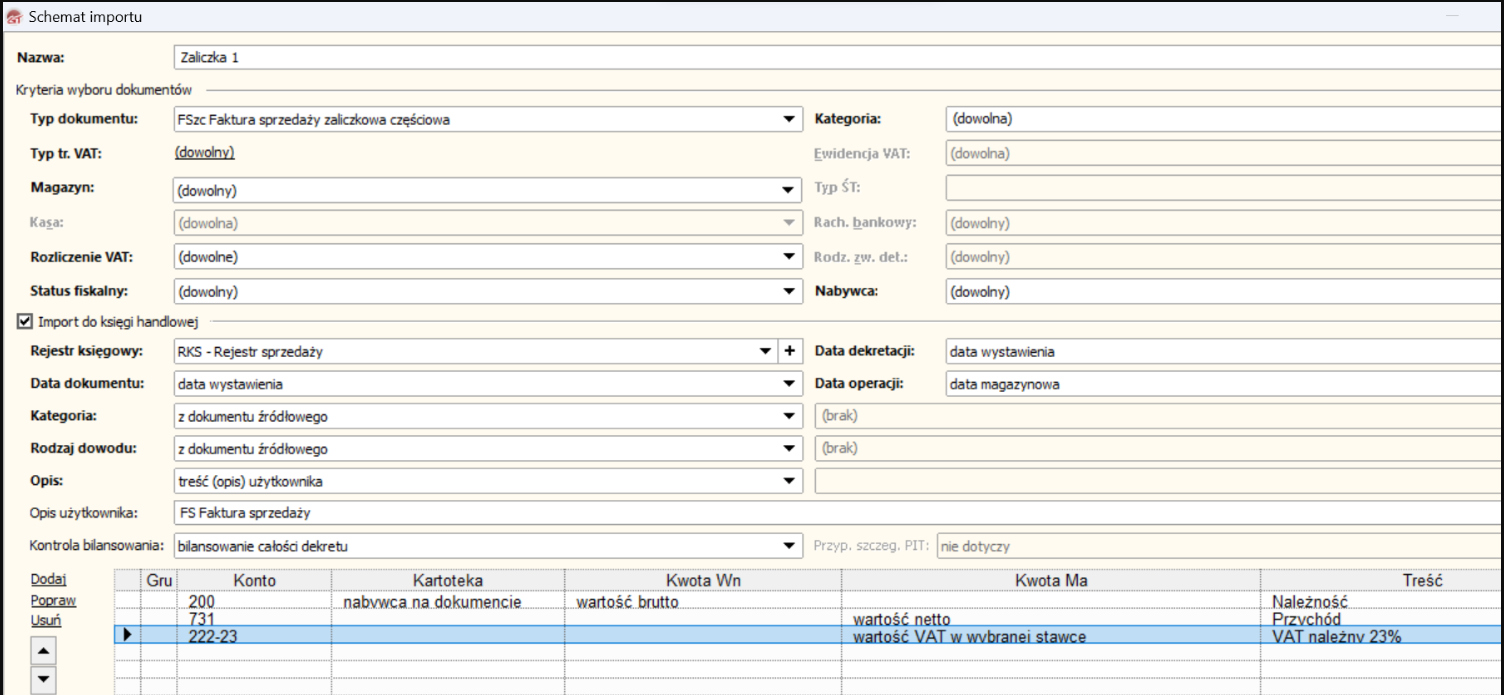Expand the Rozliczenie VAT dropdown

[789, 257]
